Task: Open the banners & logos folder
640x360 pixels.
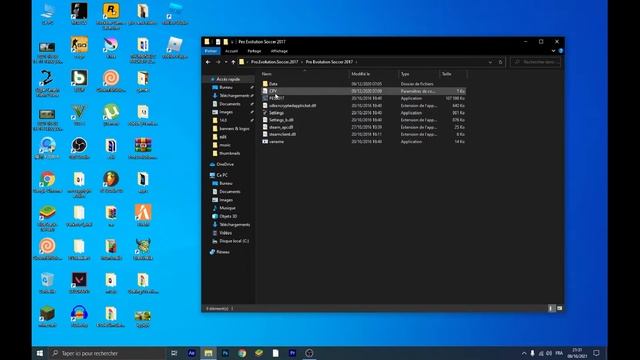Action: click(x=234, y=129)
